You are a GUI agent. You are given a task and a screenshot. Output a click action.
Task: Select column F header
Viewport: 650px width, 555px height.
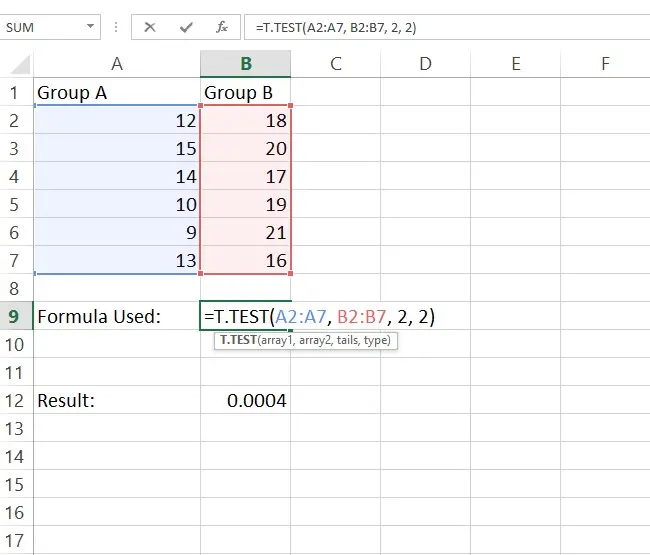[605, 64]
